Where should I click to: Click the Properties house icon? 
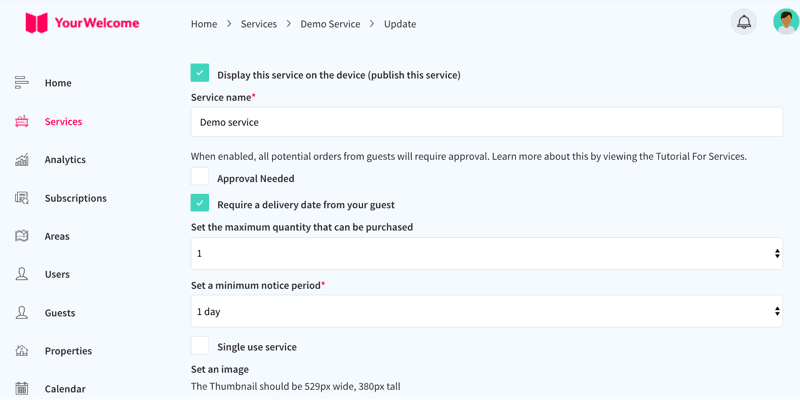tap(21, 351)
